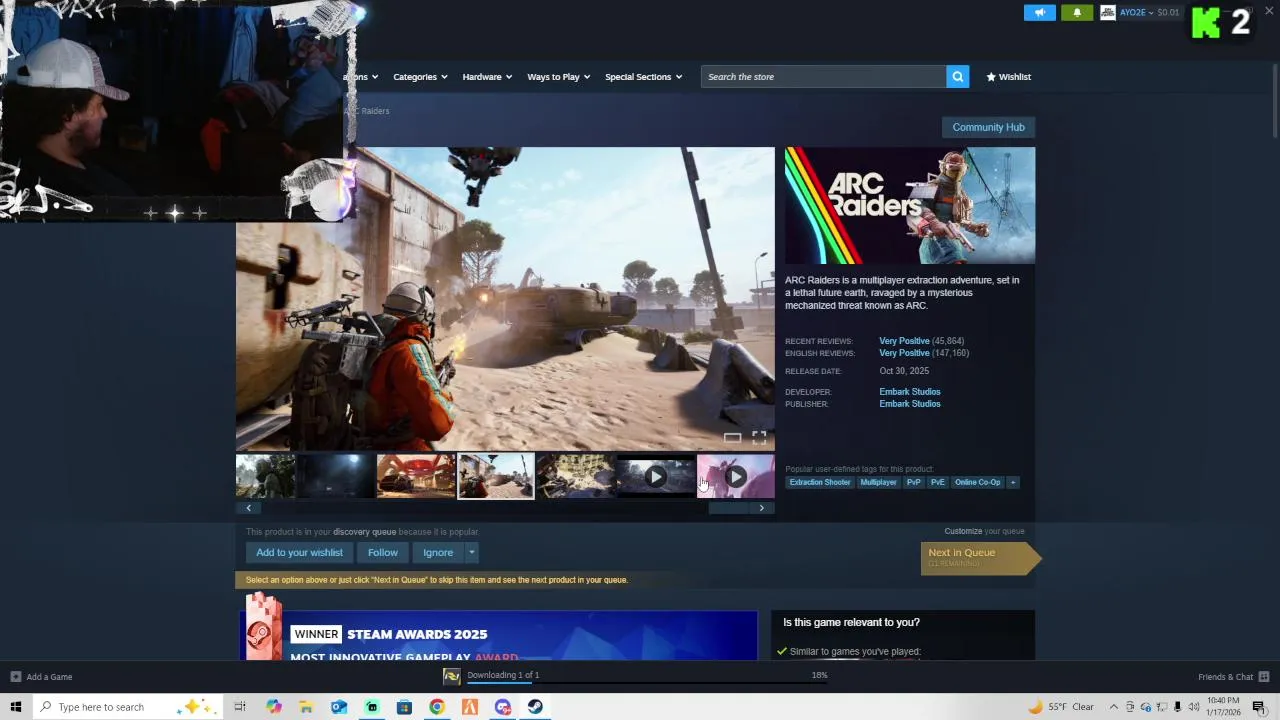Click Add to your wishlist

tap(299, 552)
